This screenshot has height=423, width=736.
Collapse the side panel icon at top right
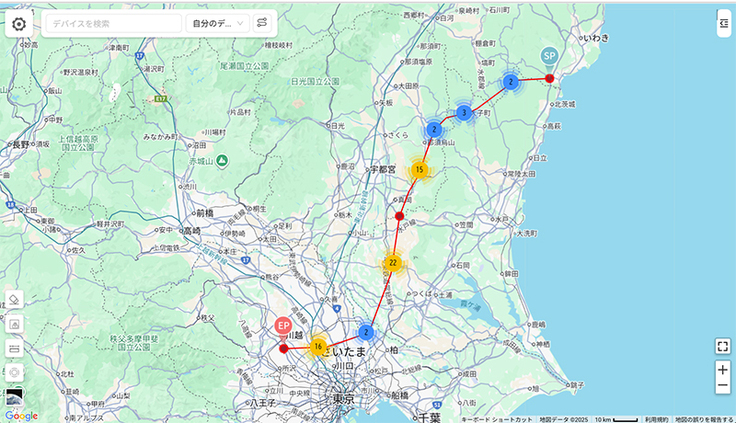723,23
